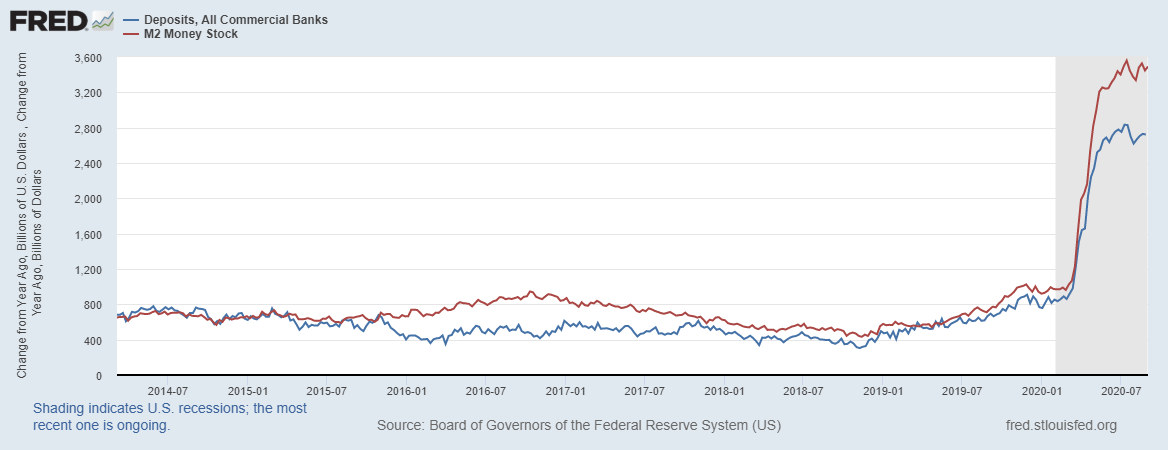Click the 2,000 y-axis tick label

coord(89,199)
